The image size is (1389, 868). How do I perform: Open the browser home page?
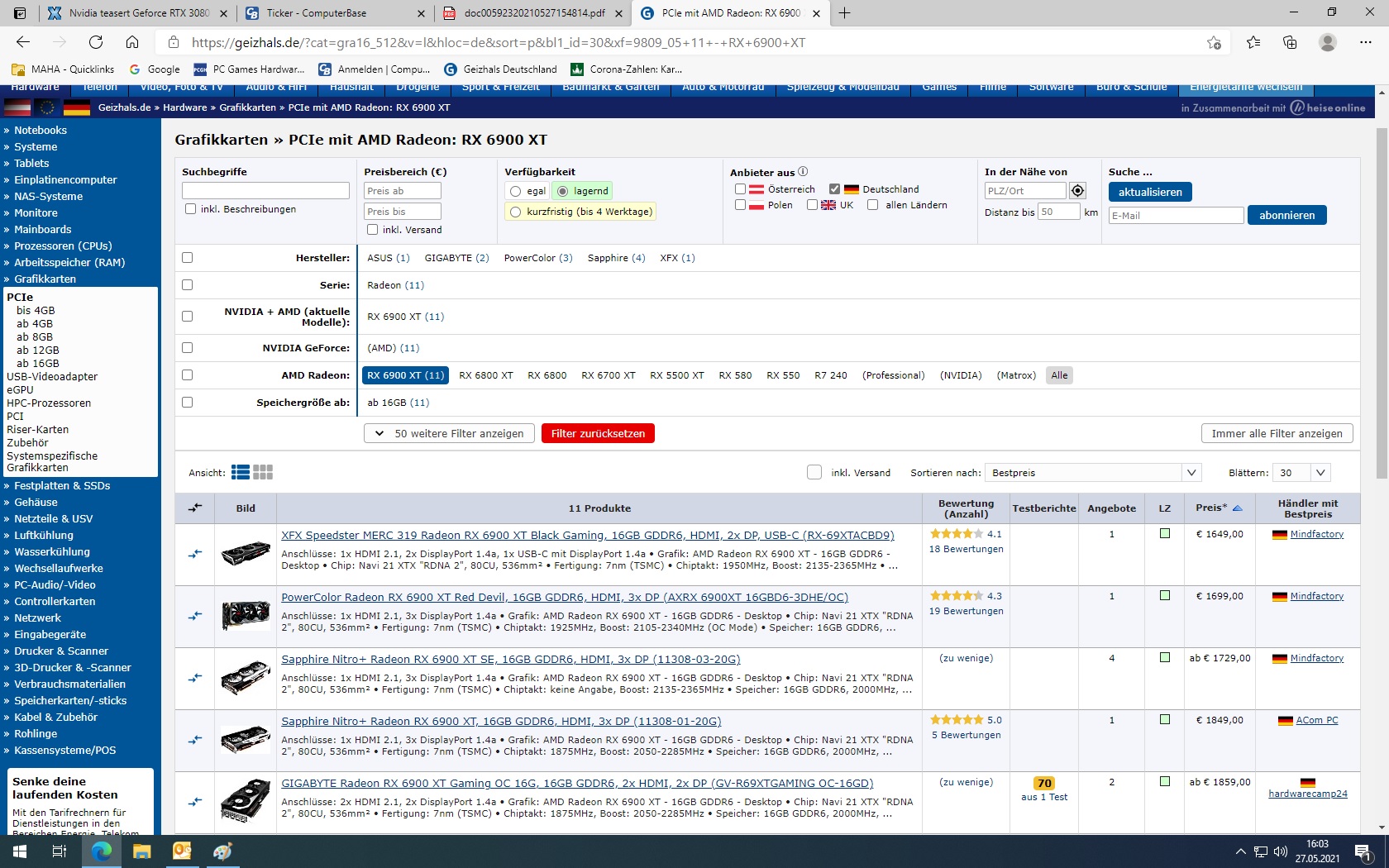[x=132, y=42]
